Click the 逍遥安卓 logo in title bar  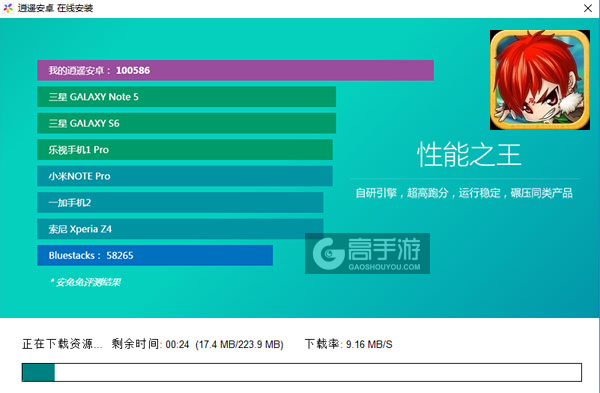8,8
